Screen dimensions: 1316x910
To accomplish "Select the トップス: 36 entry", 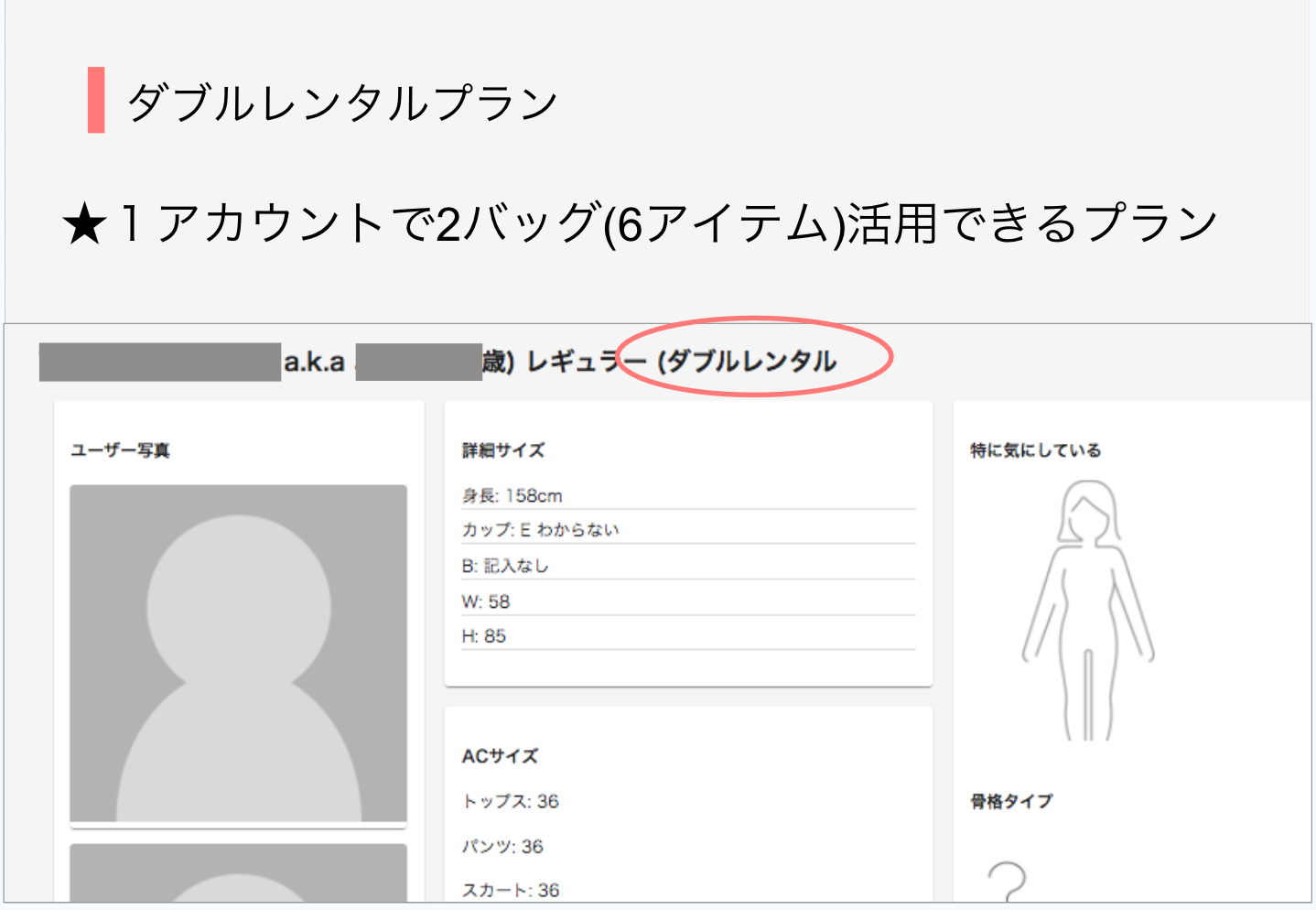I will pyautogui.click(x=510, y=801).
